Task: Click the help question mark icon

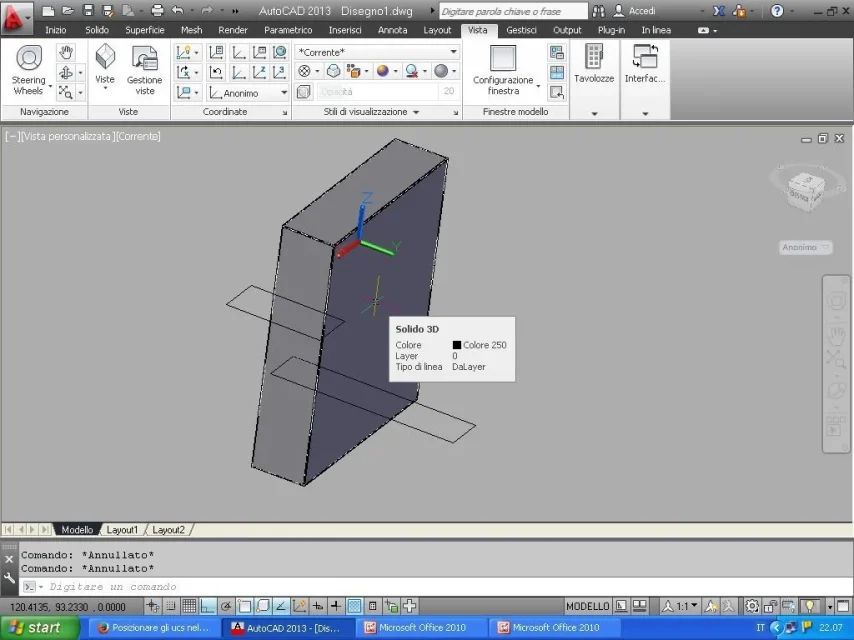Action: coord(777,11)
